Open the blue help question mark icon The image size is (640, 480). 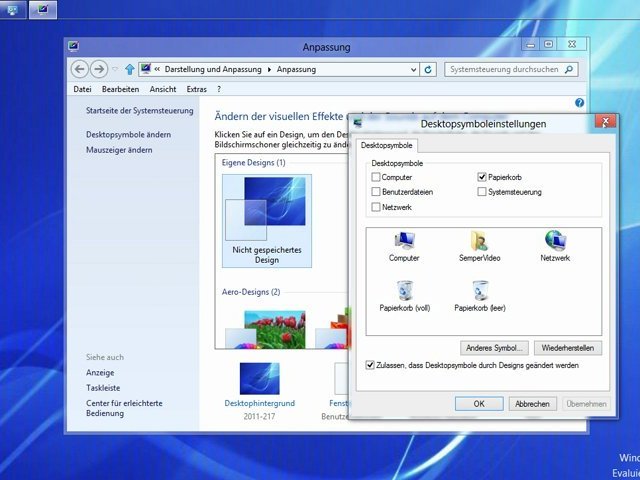(579, 103)
